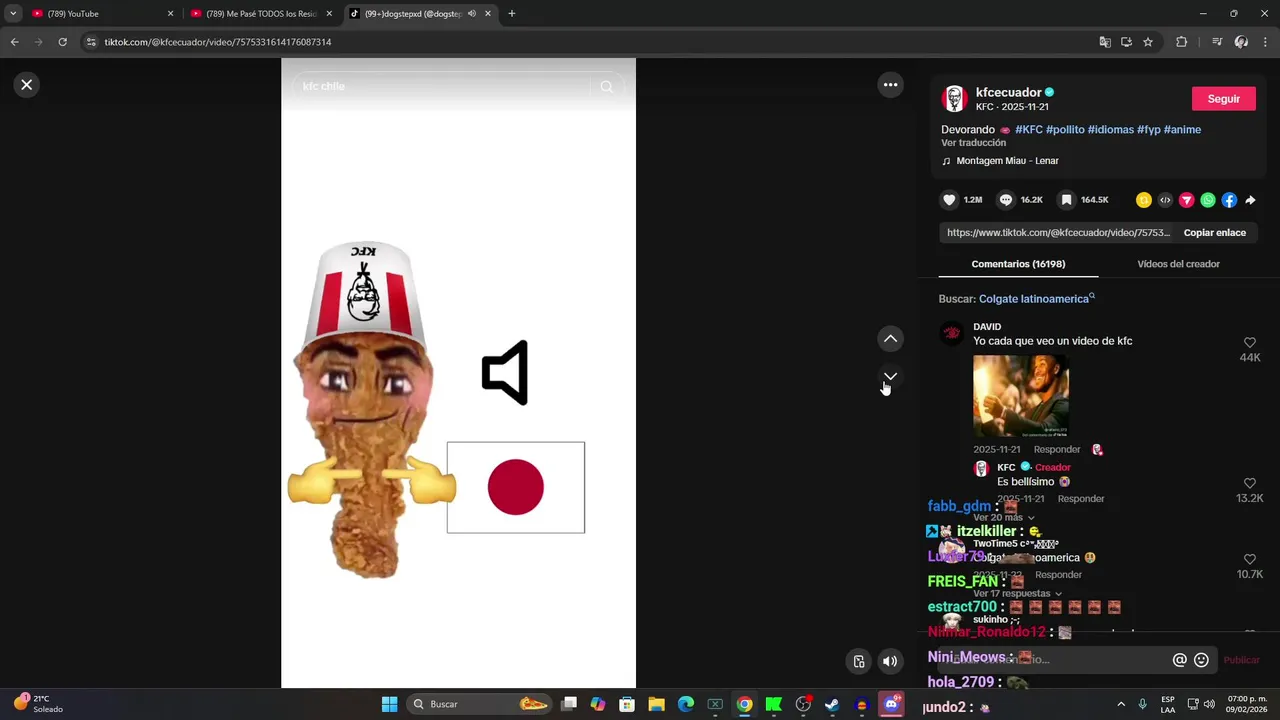The height and width of the screenshot is (720, 1280).
Task: Click the tiktok.com address bar
Action: click(x=590, y=42)
